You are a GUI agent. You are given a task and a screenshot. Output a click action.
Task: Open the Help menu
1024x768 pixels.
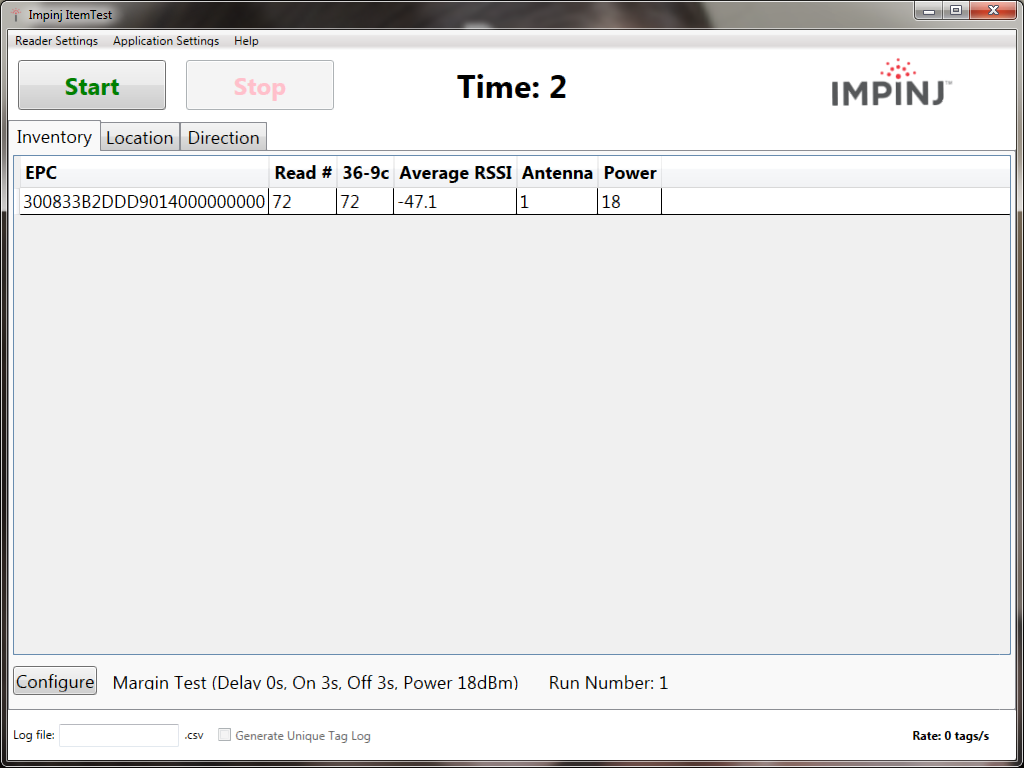coord(246,40)
